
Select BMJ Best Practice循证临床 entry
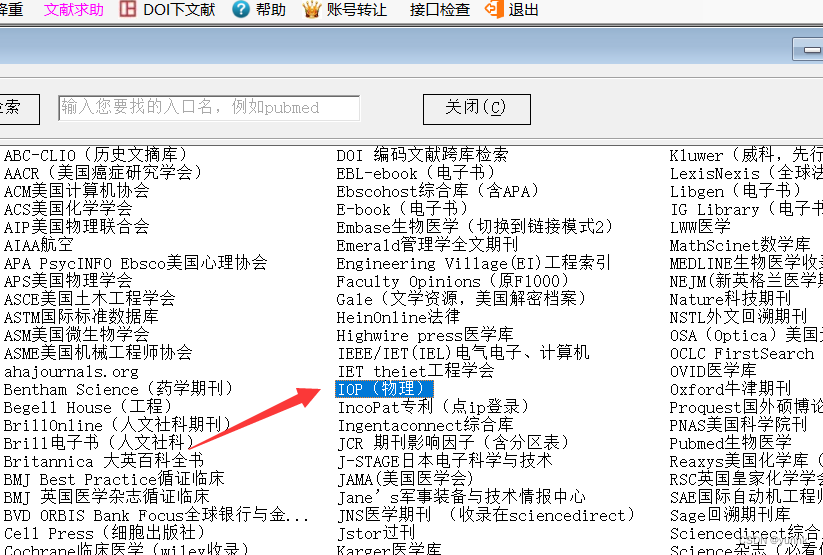click(x=114, y=479)
